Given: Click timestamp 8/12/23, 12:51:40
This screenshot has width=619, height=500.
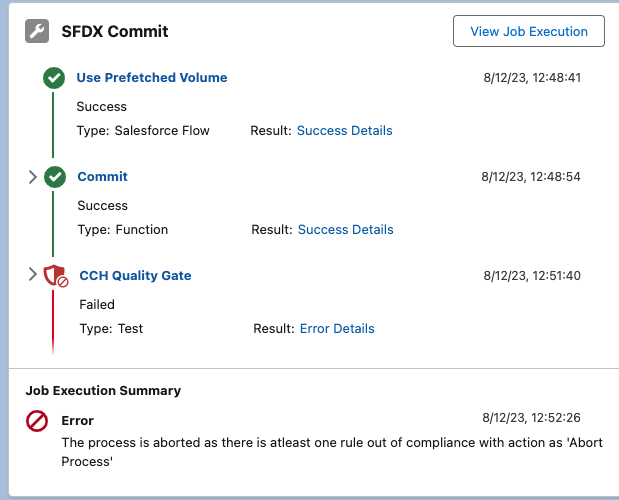Looking at the screenshot, I should 532,275.
